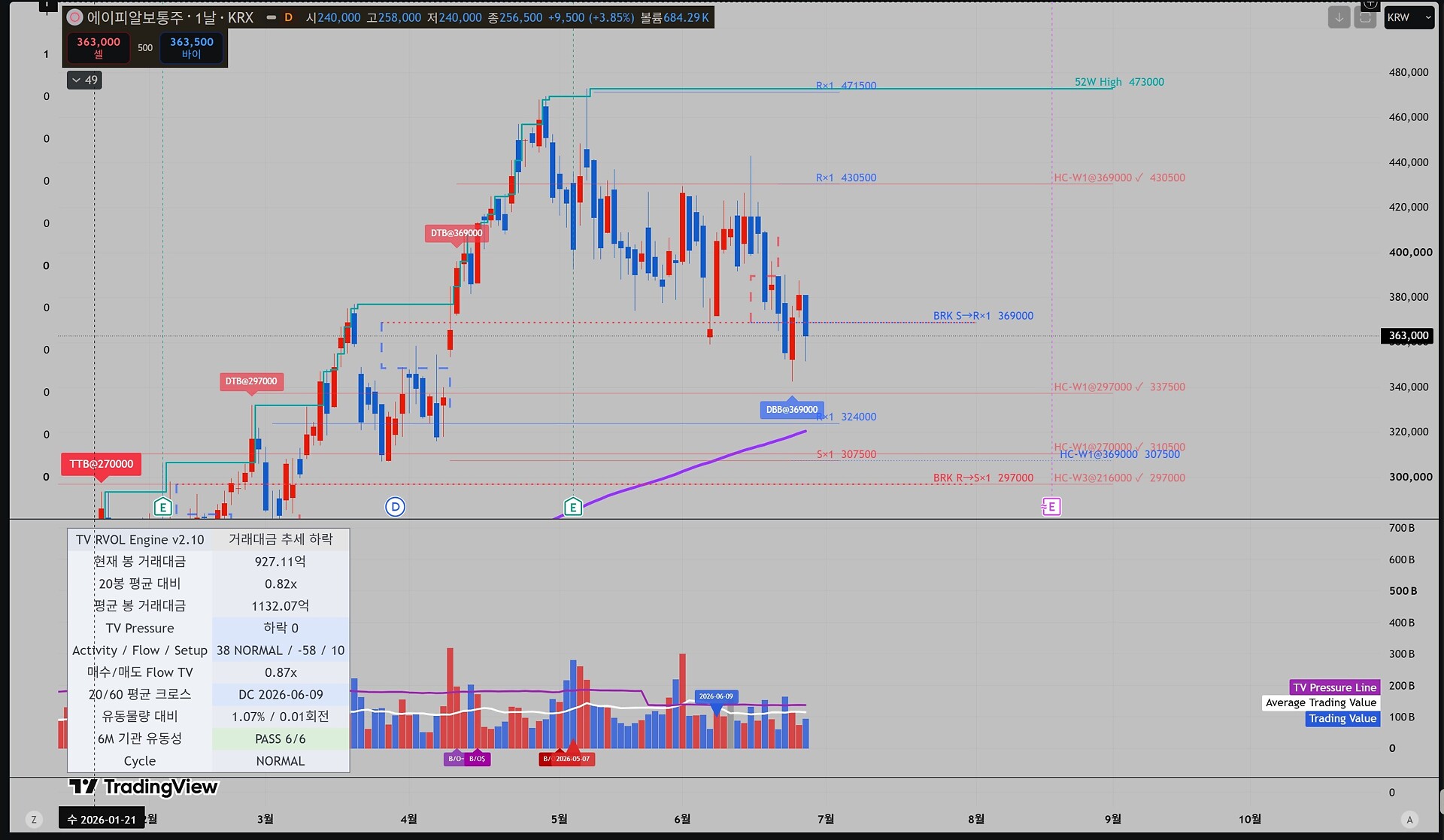Click the 거래대금 추세 하락 table cell
1444x840 pixels.
pos(281,539)
